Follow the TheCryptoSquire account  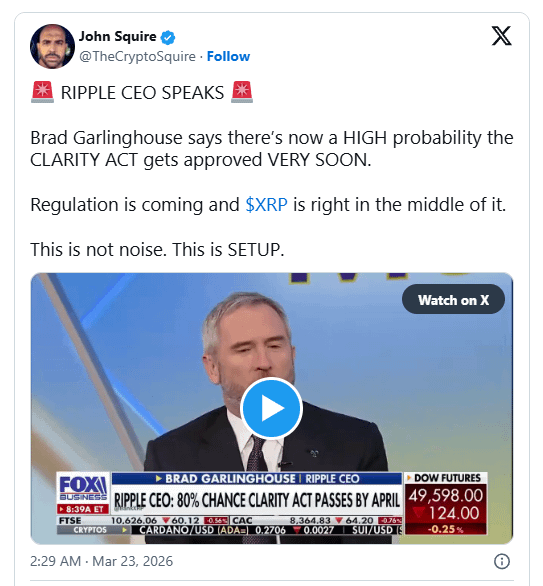click(228, 56)
